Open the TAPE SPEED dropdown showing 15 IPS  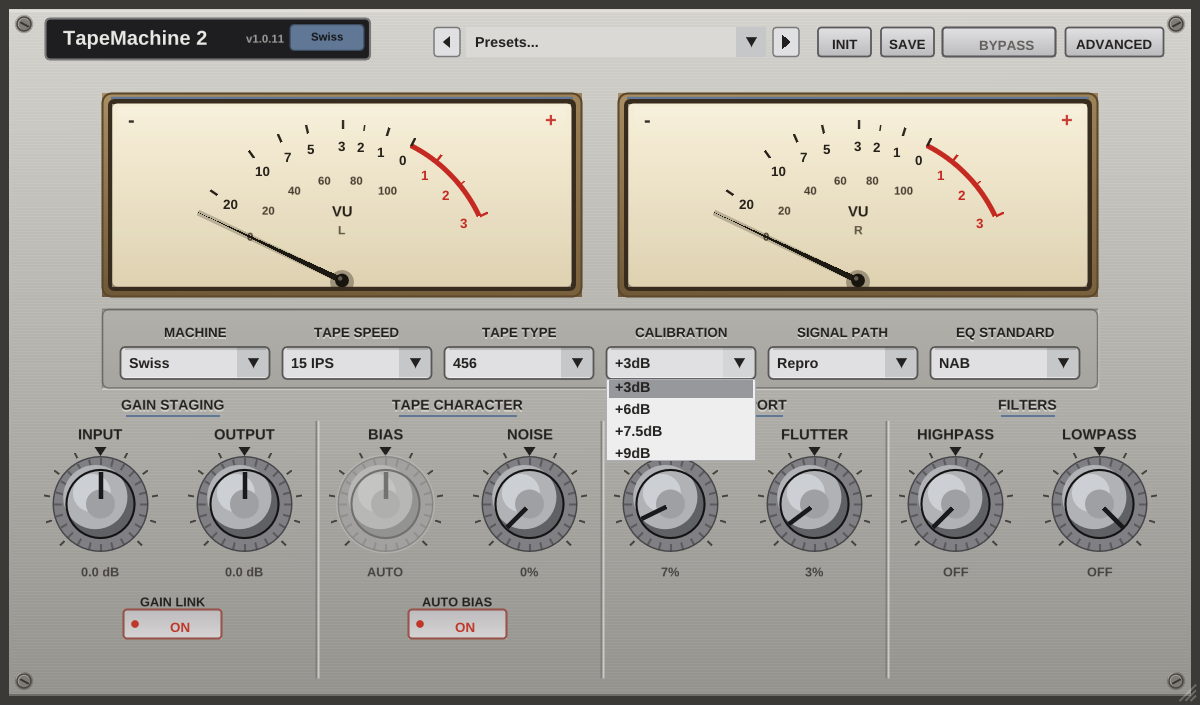[x=357, y=363]
